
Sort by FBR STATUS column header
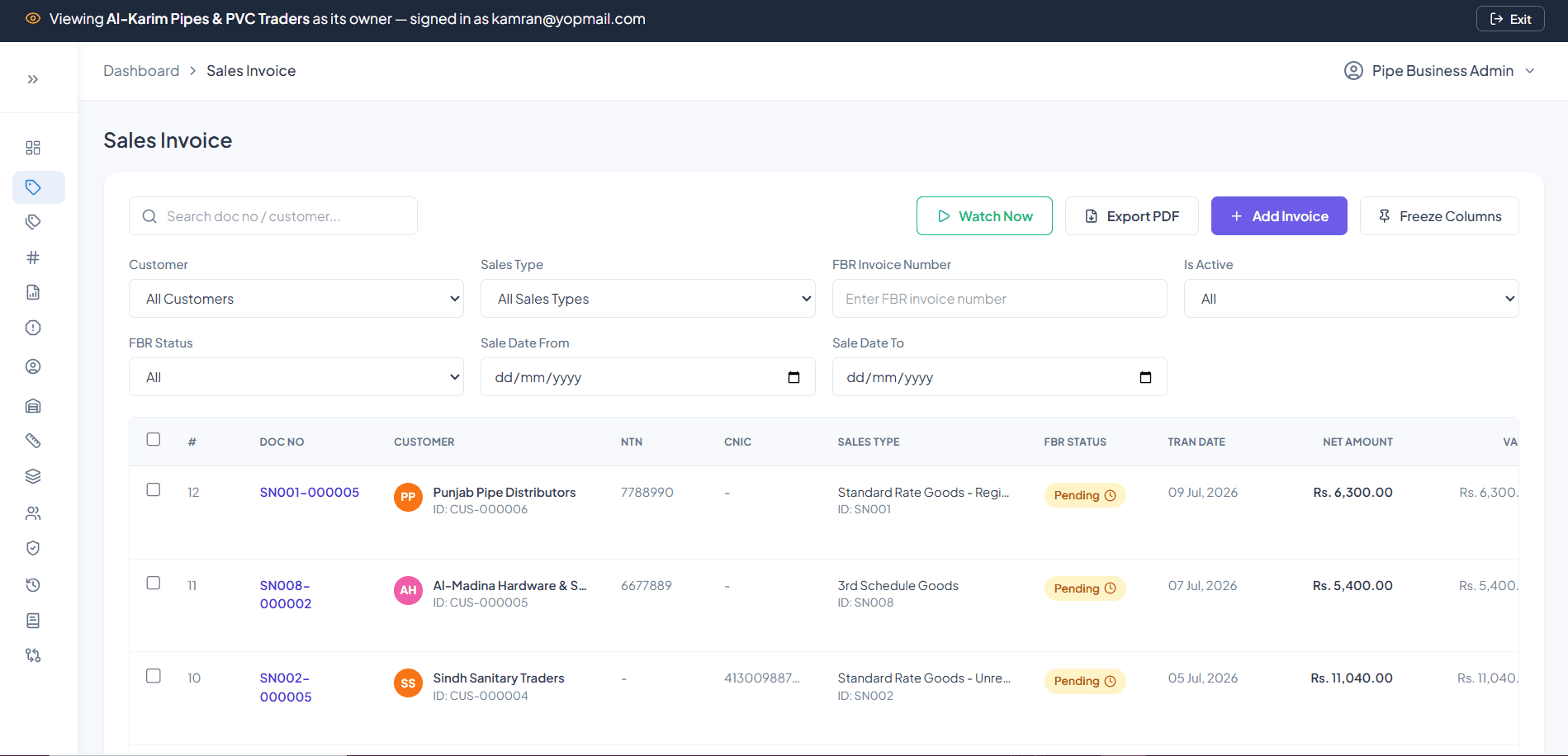pos(1075,442)
